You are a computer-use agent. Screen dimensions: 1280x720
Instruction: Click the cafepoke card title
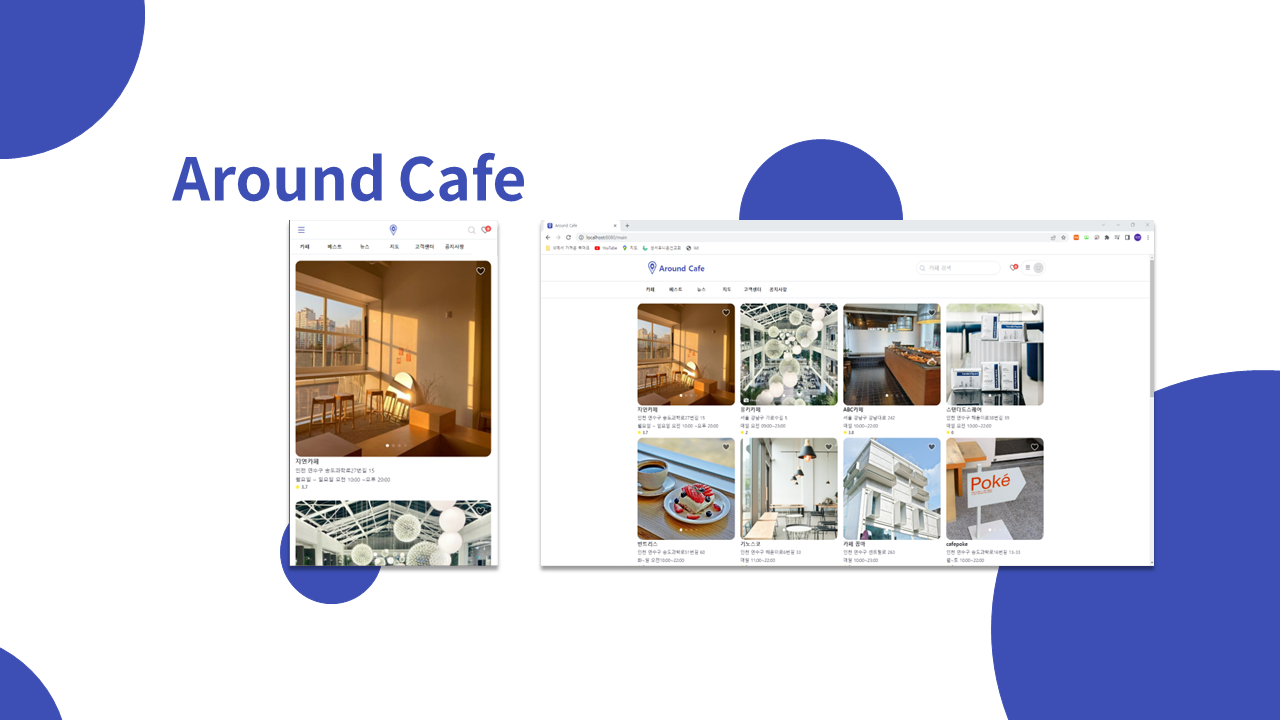click(x=957, y=544)
